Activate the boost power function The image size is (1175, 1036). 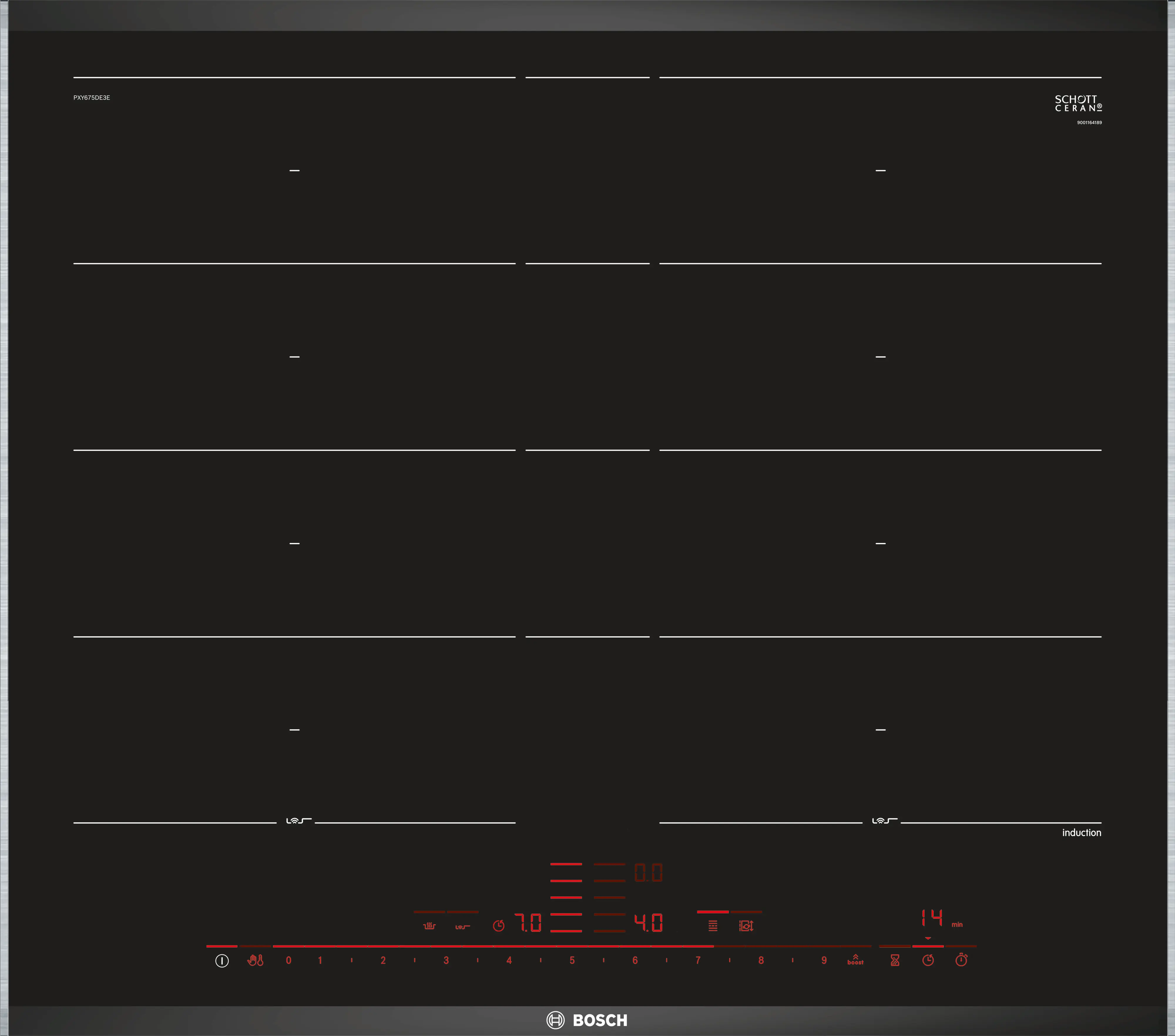[x=855, y=960]
